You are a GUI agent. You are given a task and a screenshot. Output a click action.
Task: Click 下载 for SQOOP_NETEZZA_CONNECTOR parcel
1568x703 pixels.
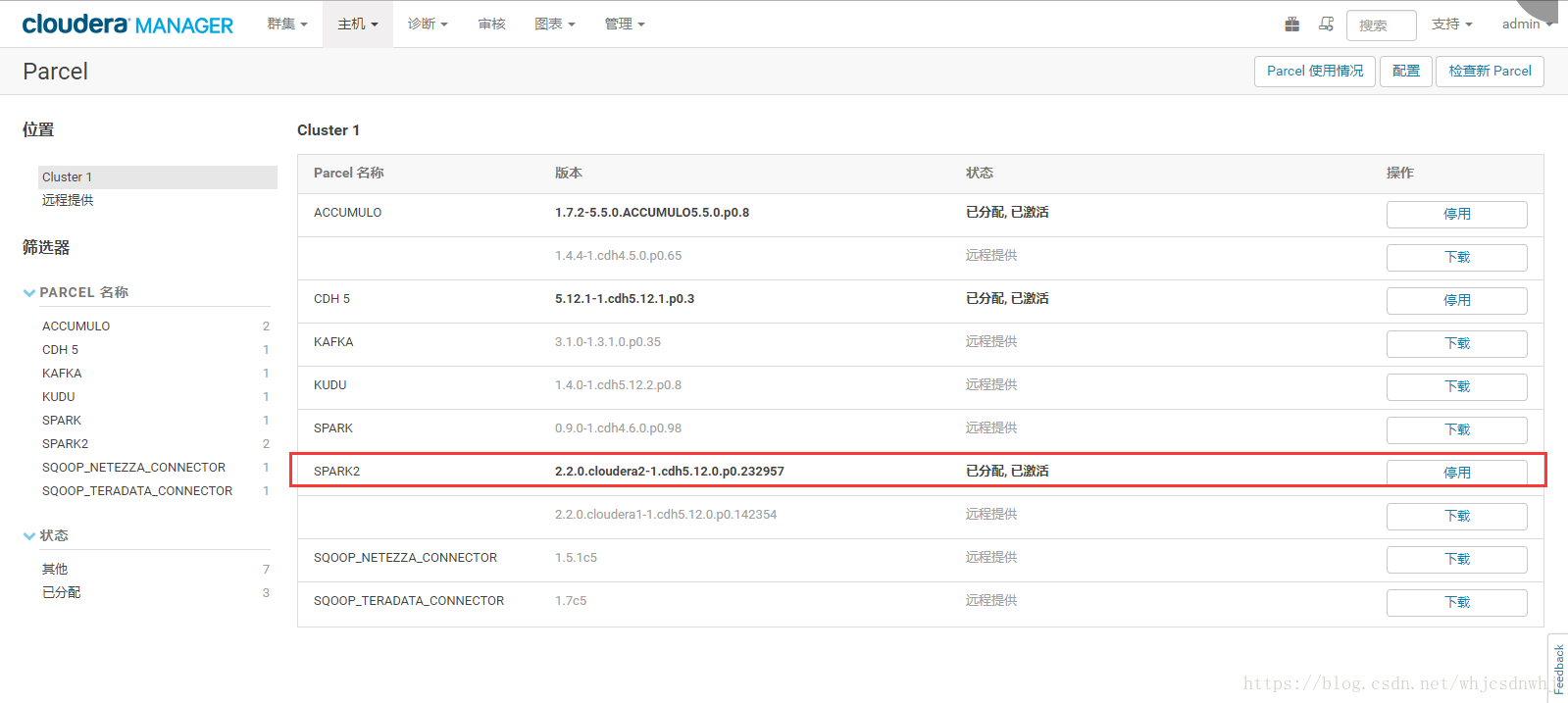pos(1456,559)
